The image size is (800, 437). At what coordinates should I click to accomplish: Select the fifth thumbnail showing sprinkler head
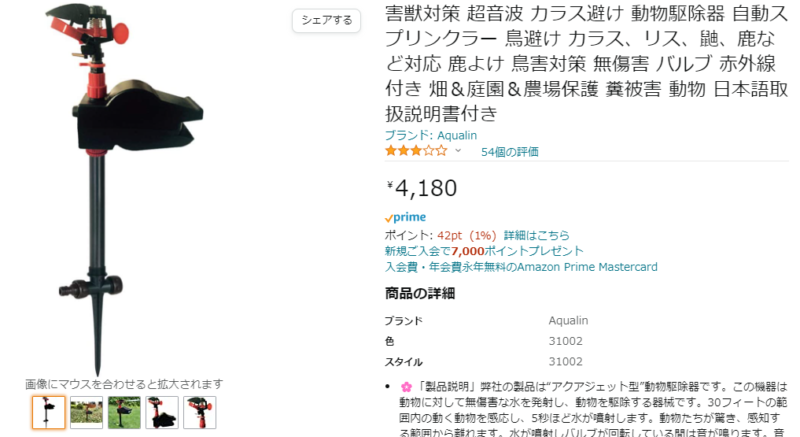[199, 412]
